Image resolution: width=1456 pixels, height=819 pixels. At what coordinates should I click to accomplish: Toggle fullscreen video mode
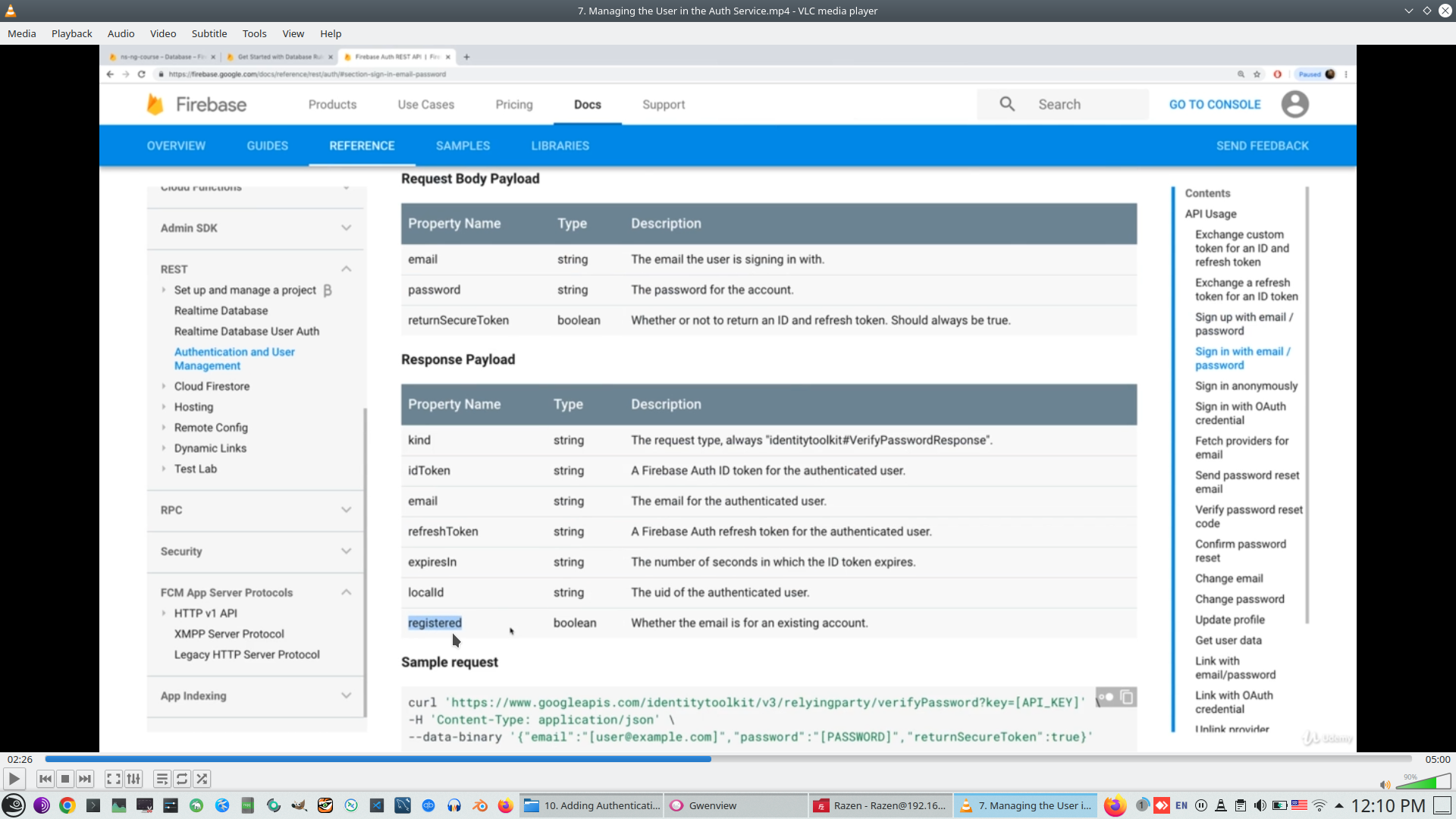(114, 779)
